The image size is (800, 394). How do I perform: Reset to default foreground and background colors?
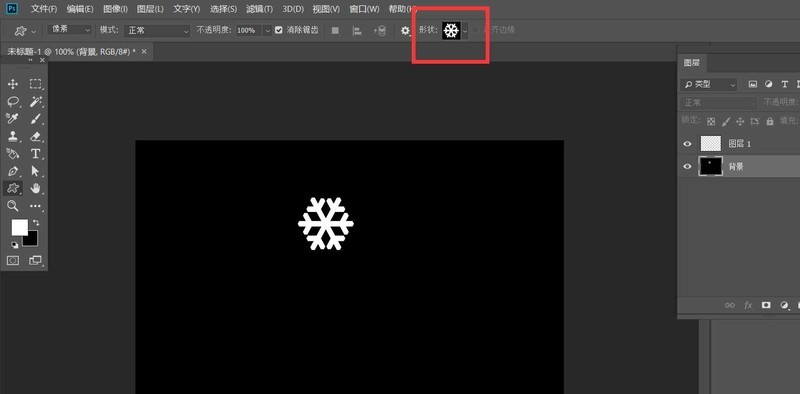(15, 245)
